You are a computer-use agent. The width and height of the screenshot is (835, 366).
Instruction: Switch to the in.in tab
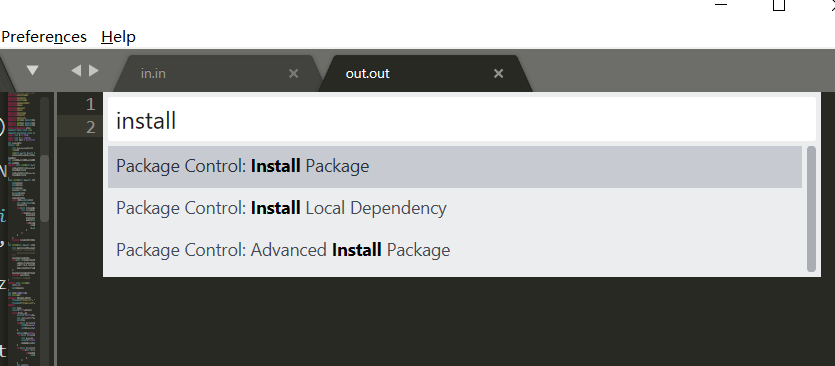click(153, 74)
